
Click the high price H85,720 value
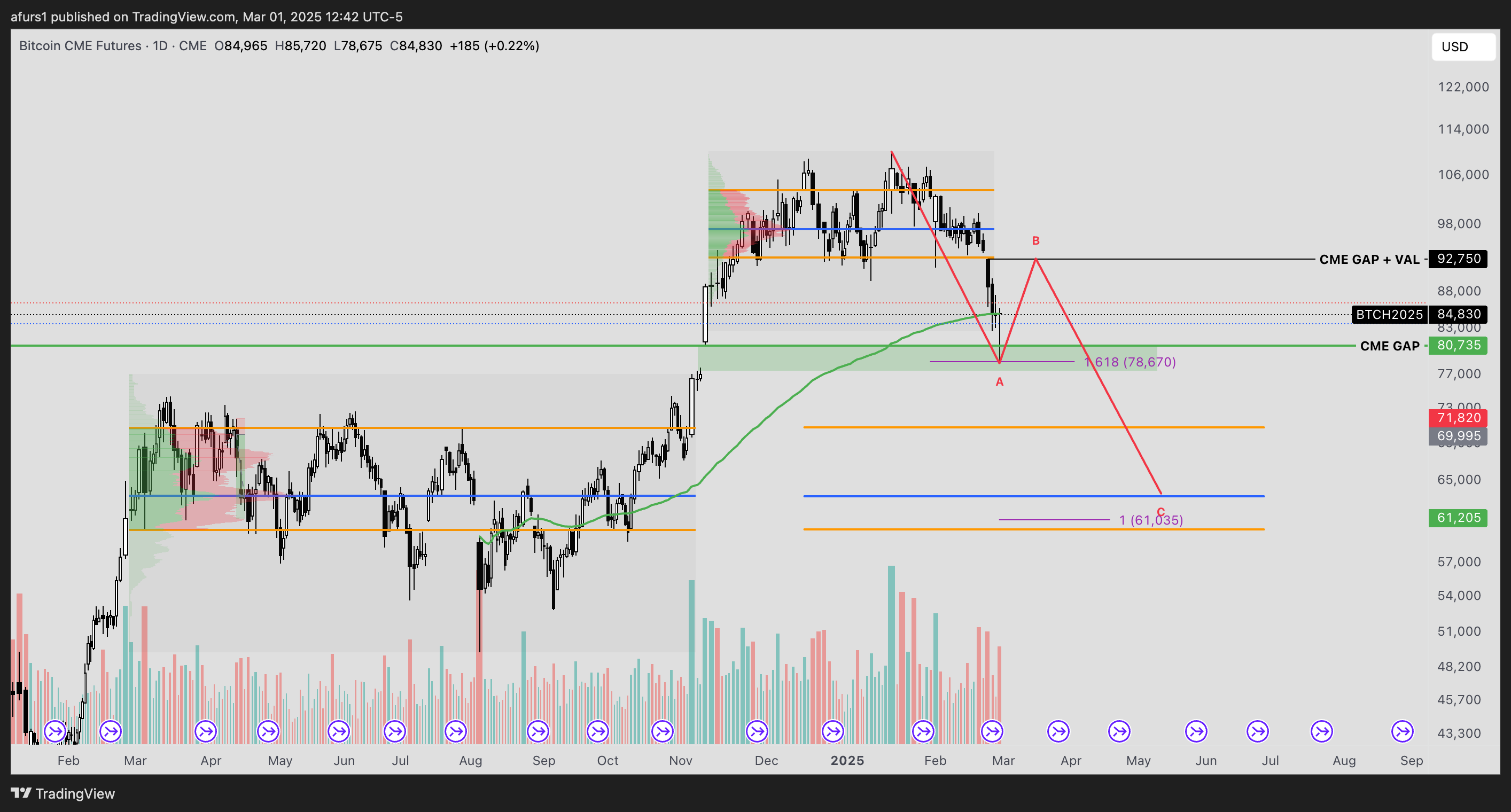point(300,46)
